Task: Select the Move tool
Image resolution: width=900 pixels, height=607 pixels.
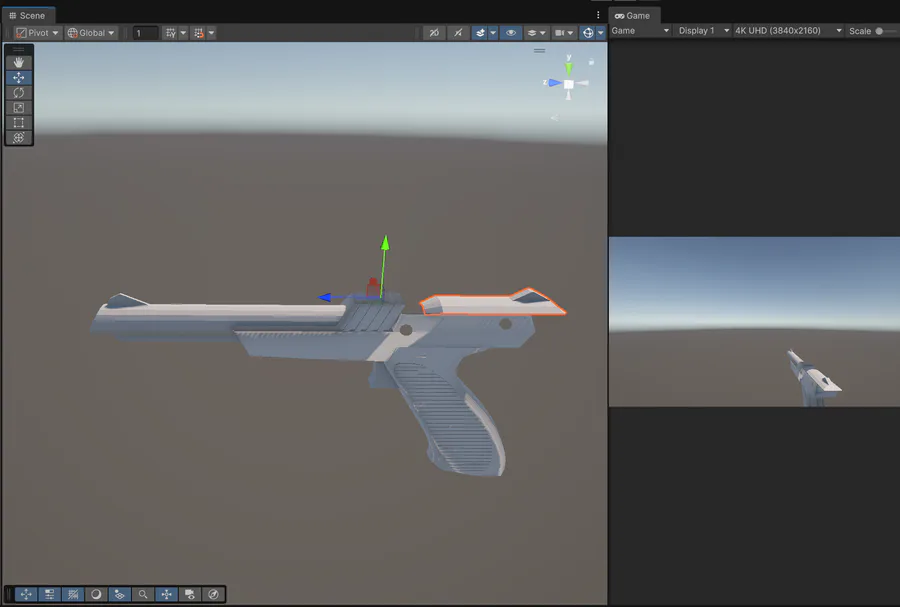Action: 18,77
